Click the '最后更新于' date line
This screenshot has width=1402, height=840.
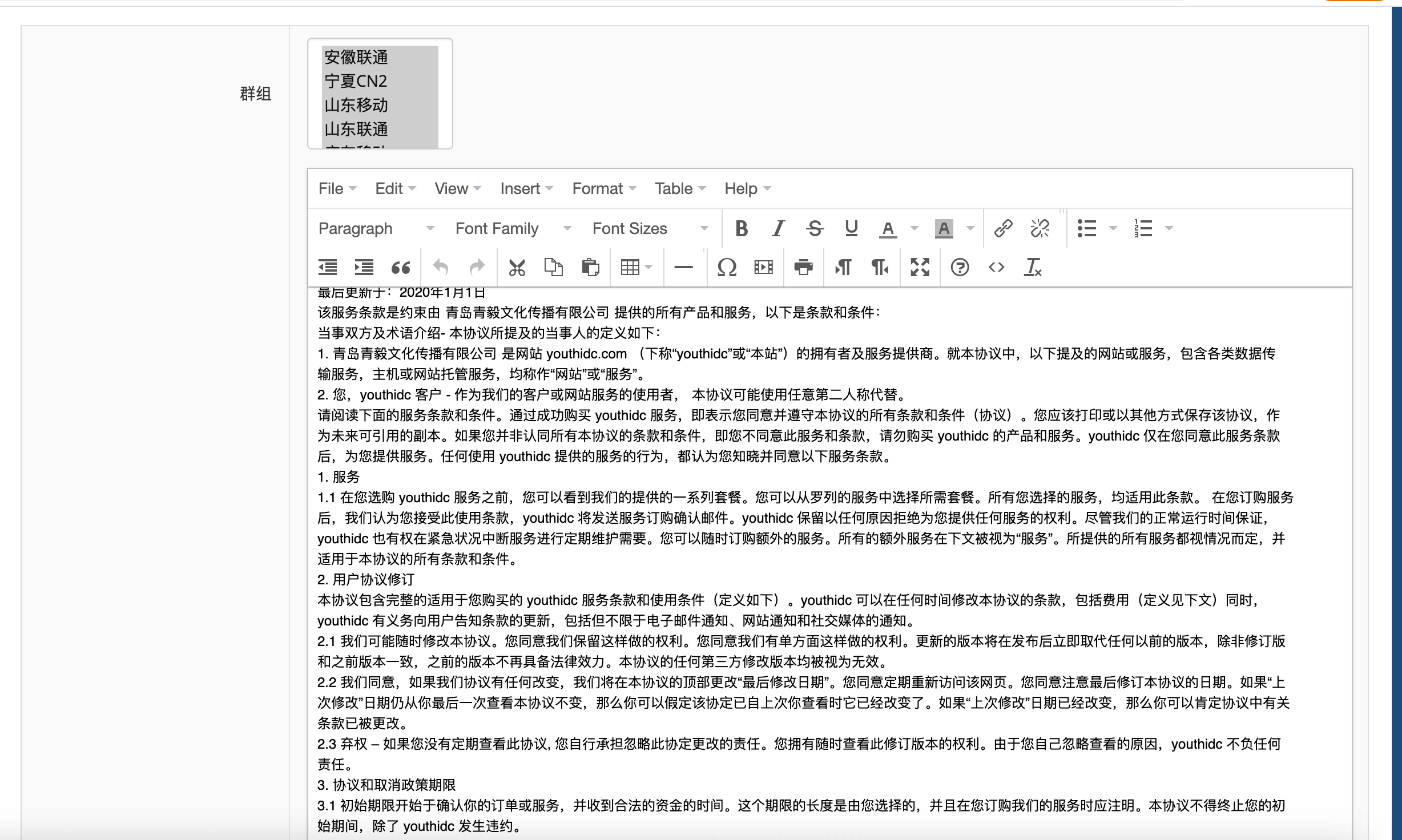(x=401, y=293)
